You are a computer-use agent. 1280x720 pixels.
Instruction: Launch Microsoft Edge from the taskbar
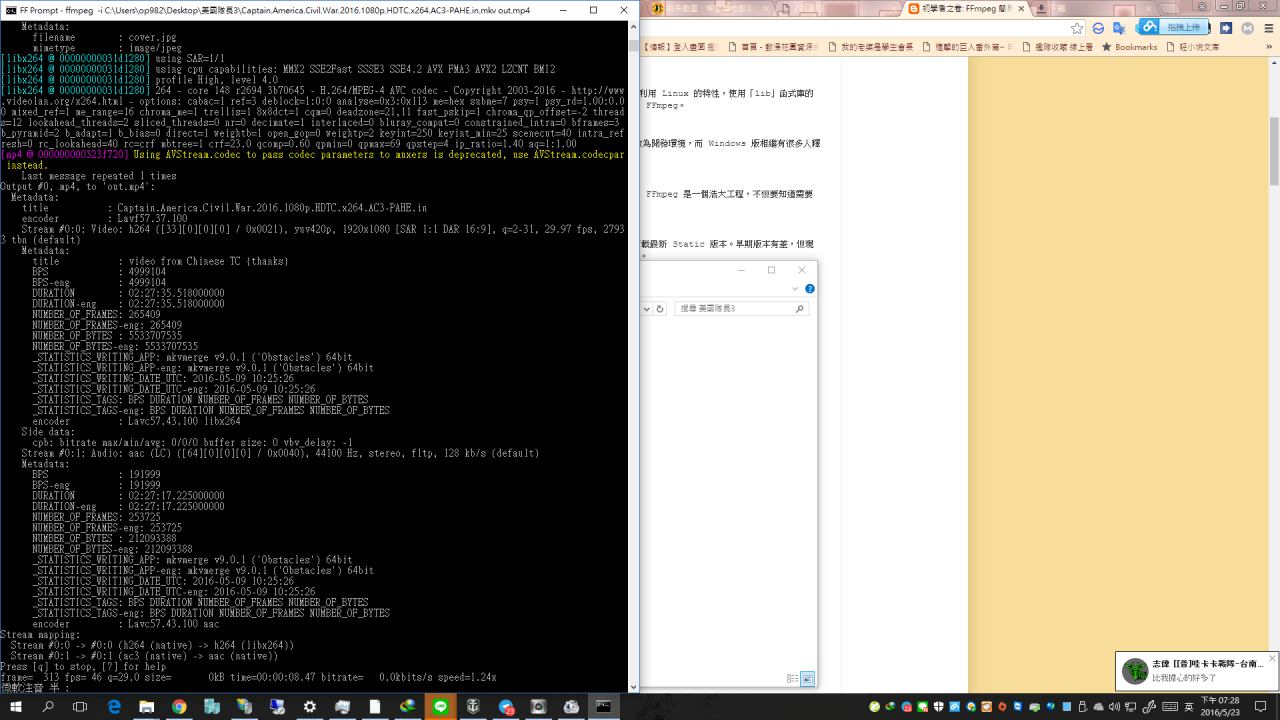[x=114, y=706]
